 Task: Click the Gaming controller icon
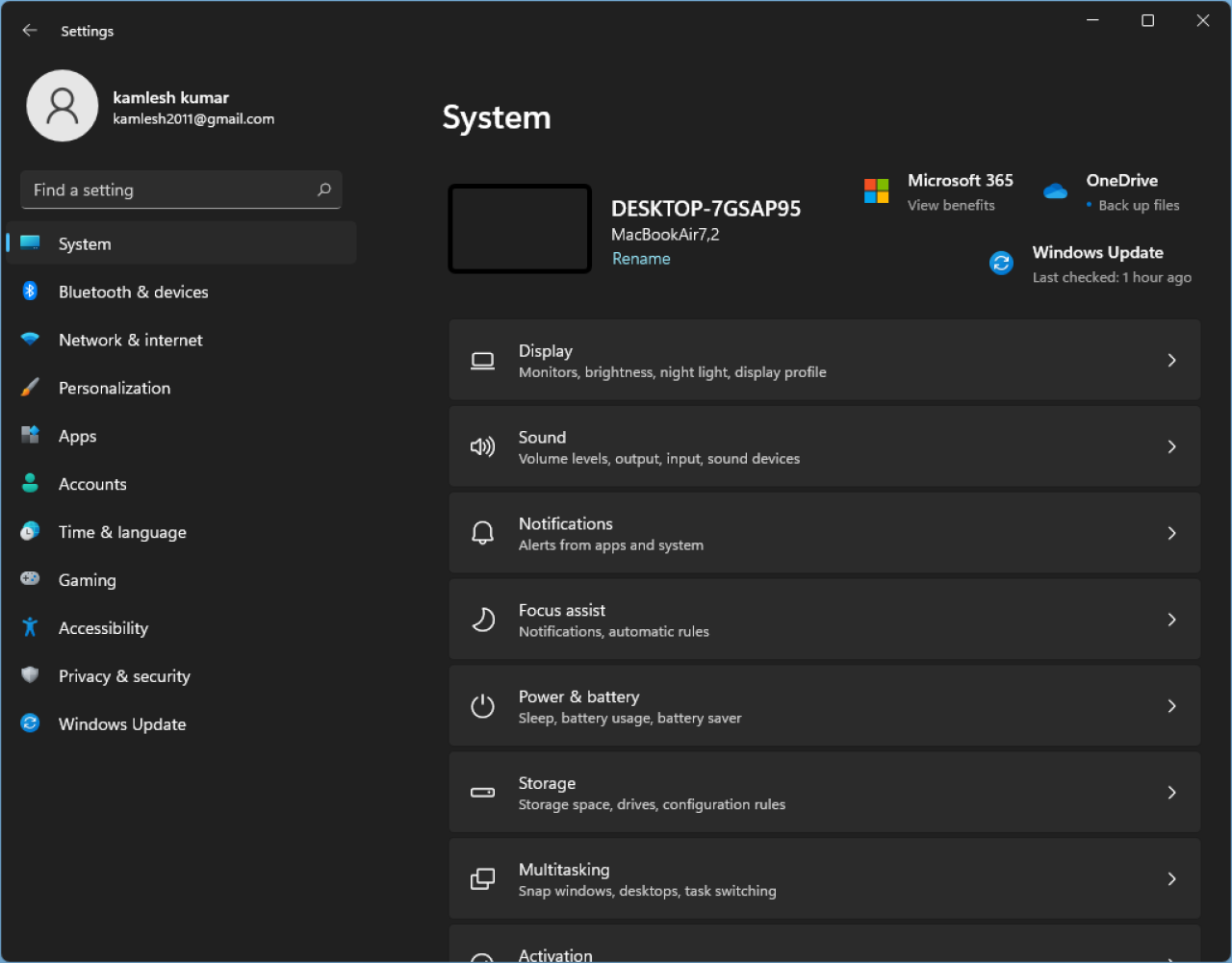coord(30,579)
